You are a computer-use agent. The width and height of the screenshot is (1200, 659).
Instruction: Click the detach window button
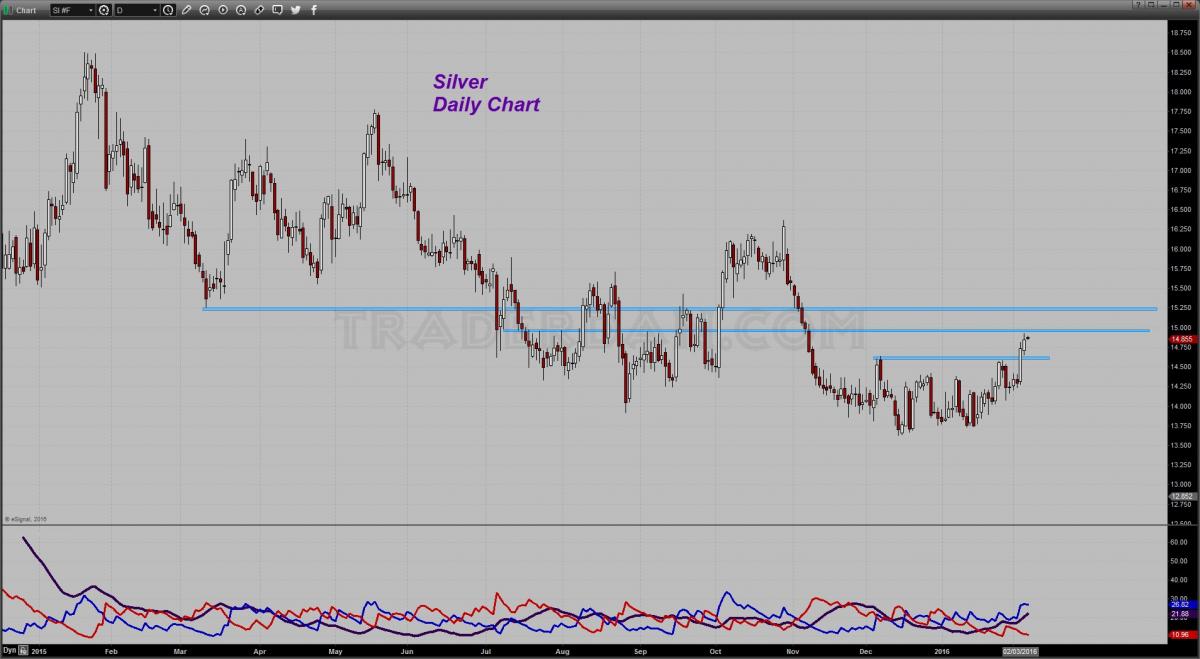coord(1151,5)
